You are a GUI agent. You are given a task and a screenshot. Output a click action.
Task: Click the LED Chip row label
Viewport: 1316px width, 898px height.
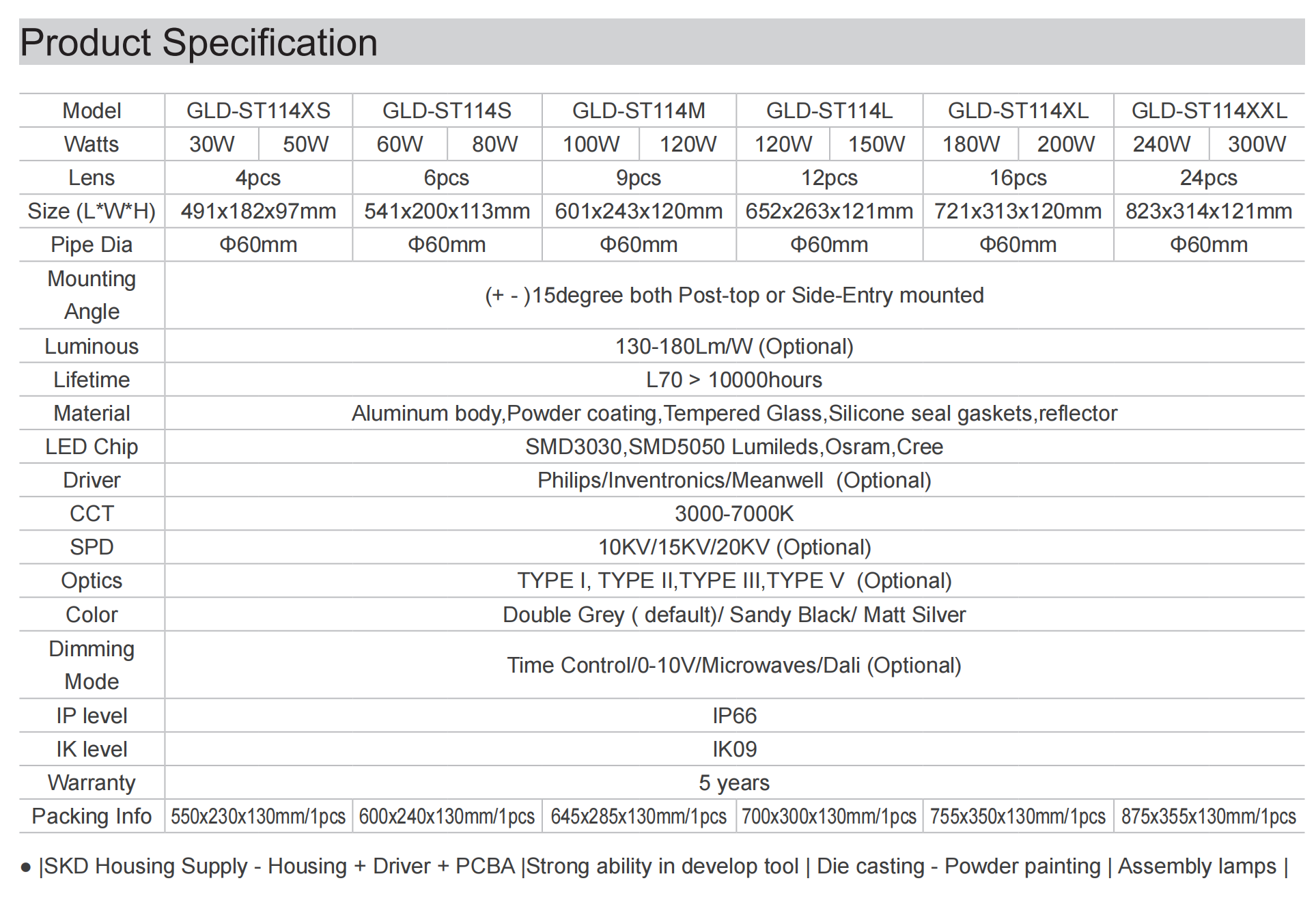pyautogui.click(x=92, y=447)
